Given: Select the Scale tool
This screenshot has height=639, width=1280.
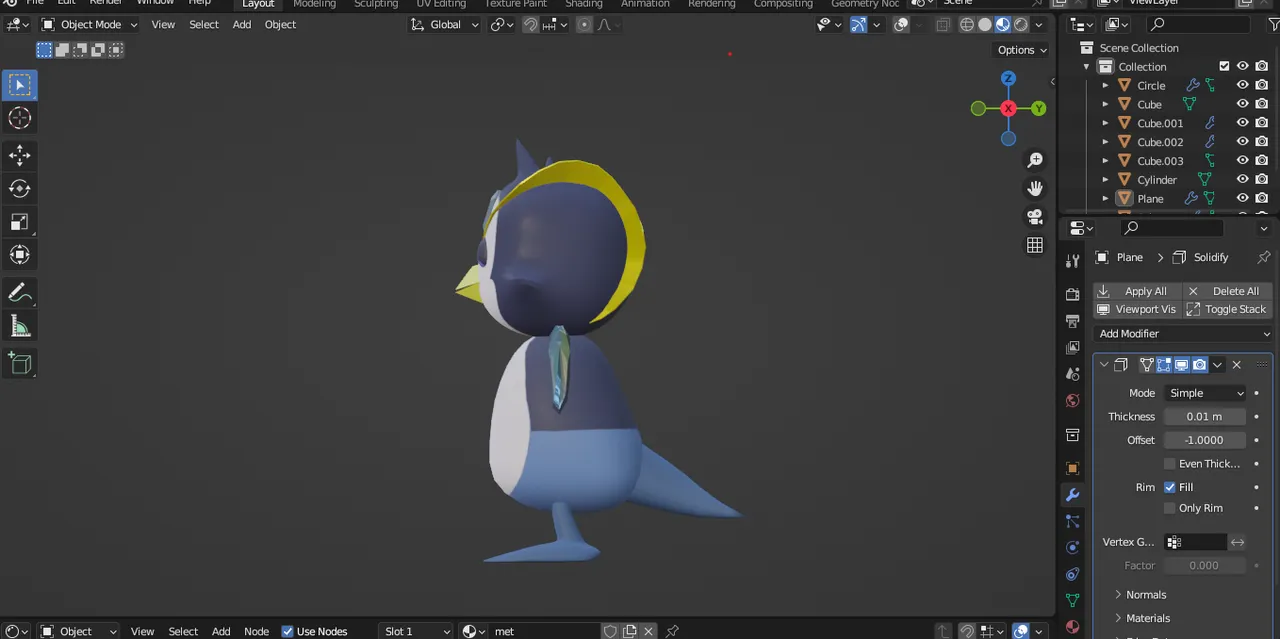Looking at the screenshot, I should (20, 221).
